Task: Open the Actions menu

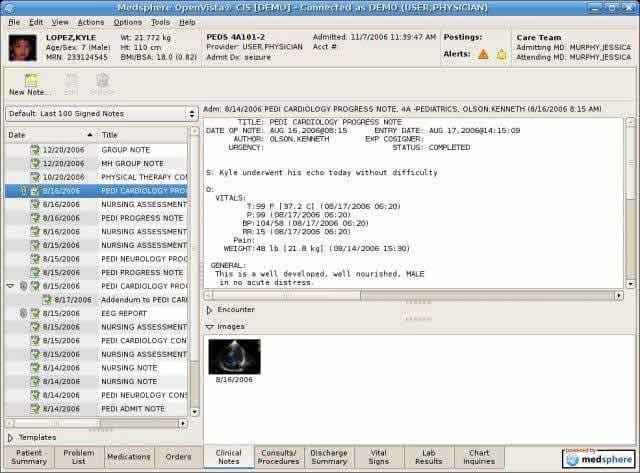Action: point(91,22)
